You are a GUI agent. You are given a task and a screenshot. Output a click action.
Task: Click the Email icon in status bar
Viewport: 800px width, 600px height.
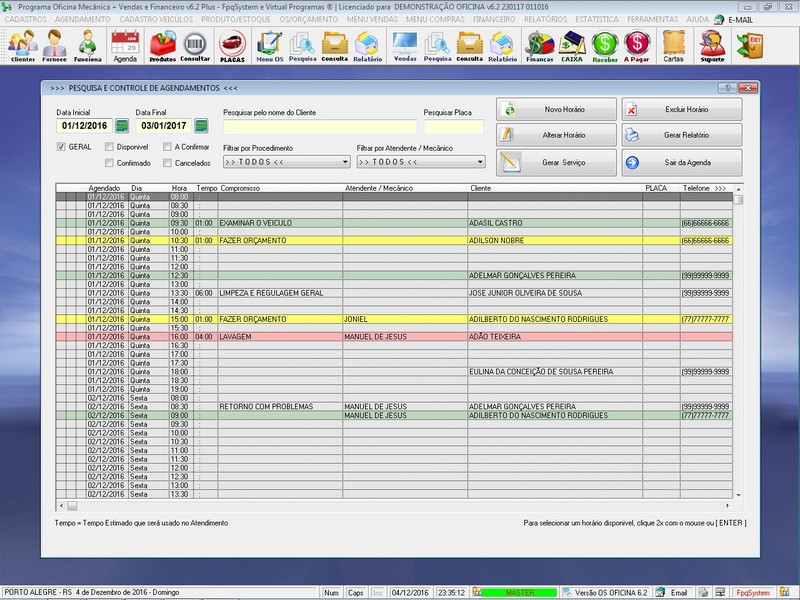click(660, 592)
